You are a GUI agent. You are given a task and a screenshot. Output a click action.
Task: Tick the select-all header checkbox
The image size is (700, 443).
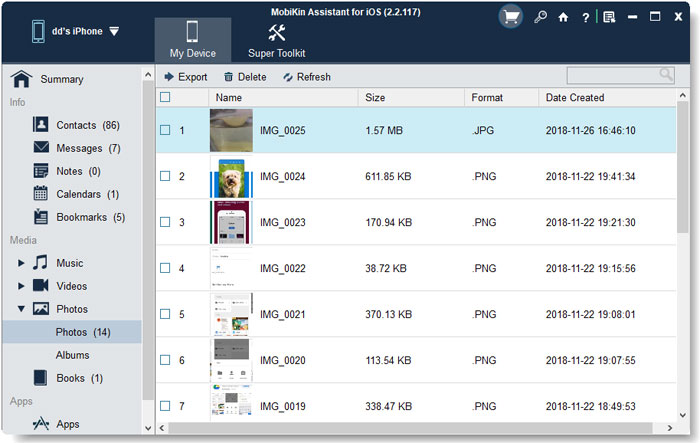point(166,97)
